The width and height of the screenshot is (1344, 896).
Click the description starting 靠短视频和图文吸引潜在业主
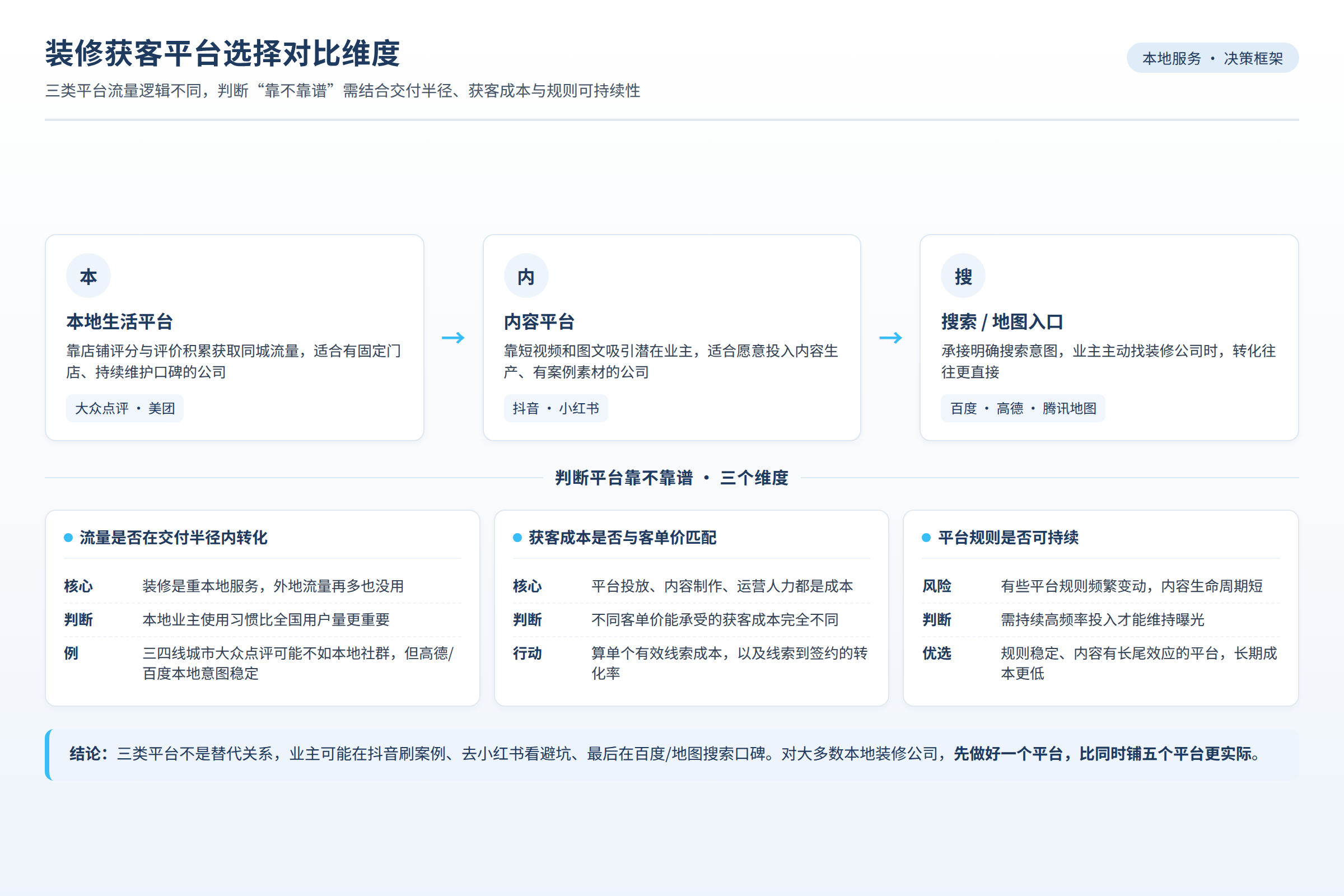click(x=671, y=361)
